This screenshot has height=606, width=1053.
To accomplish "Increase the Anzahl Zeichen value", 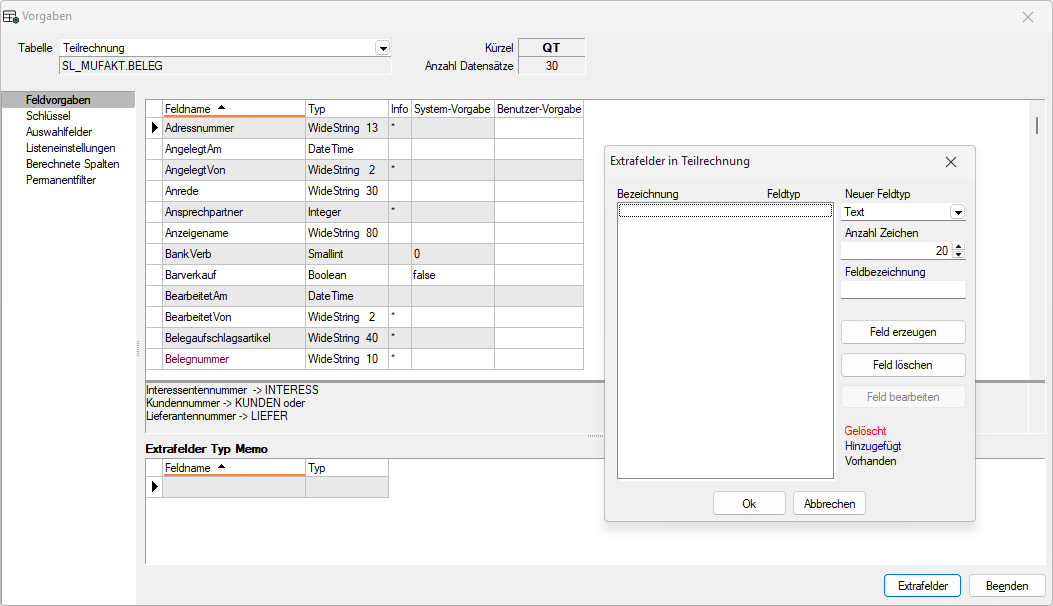I will tap(959, 247).
